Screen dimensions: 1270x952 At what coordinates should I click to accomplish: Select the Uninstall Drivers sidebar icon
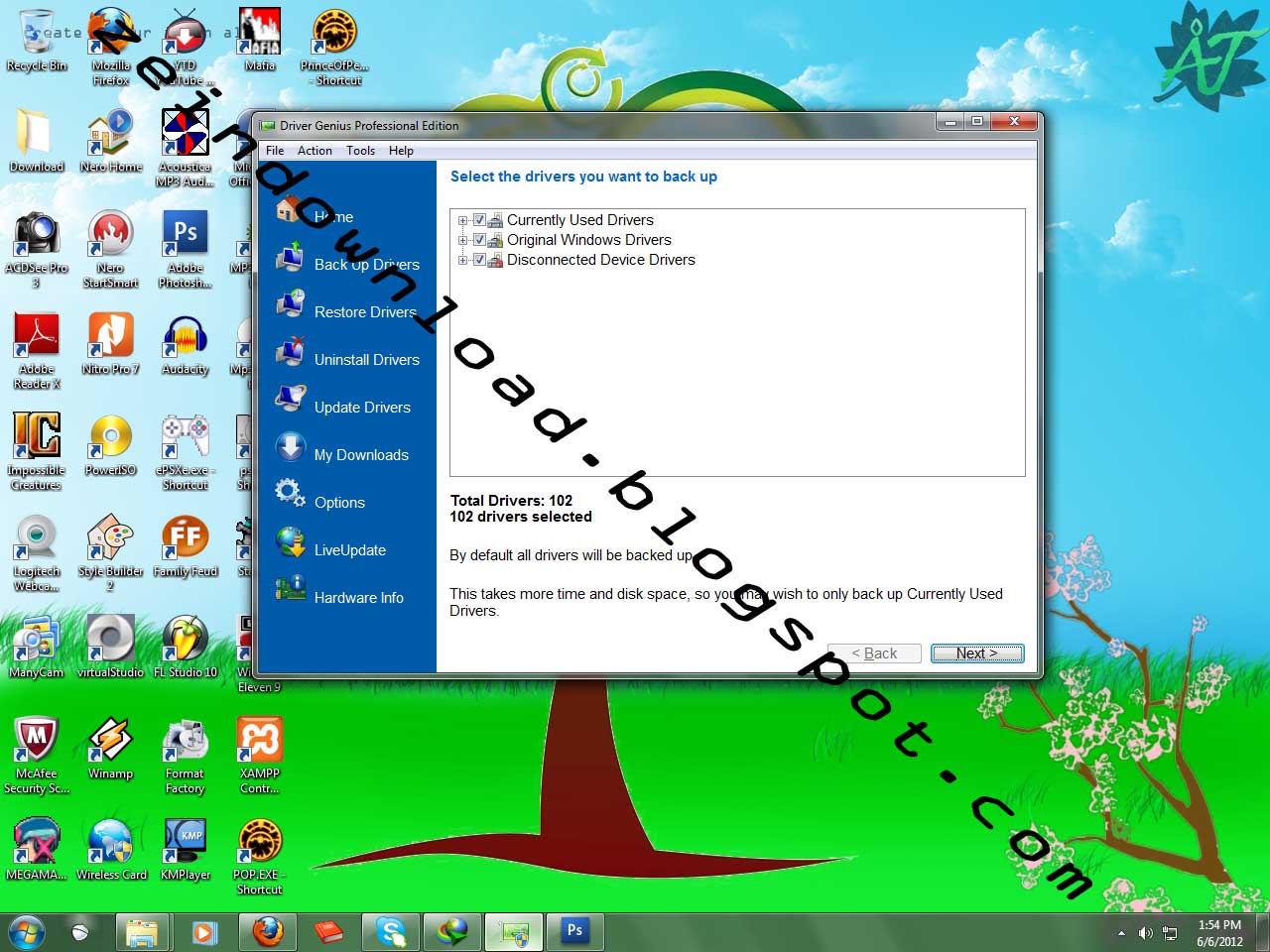coord(291,352)
